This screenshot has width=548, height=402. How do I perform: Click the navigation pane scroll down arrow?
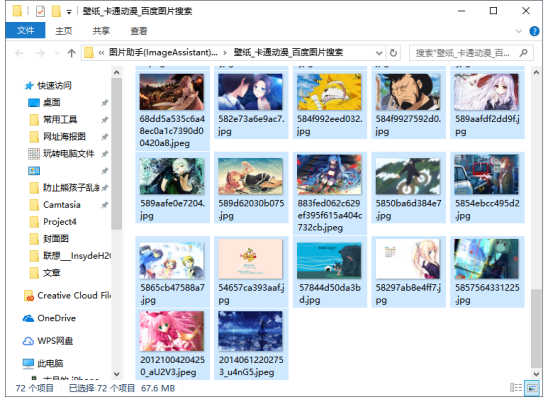pos(117,374)
